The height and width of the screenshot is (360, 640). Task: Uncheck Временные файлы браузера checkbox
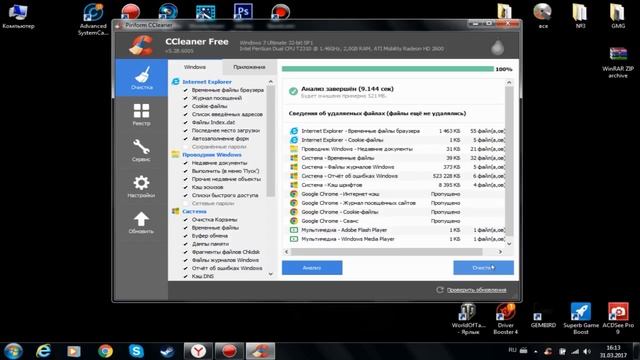pyautogui.click(x=186, y=90)
